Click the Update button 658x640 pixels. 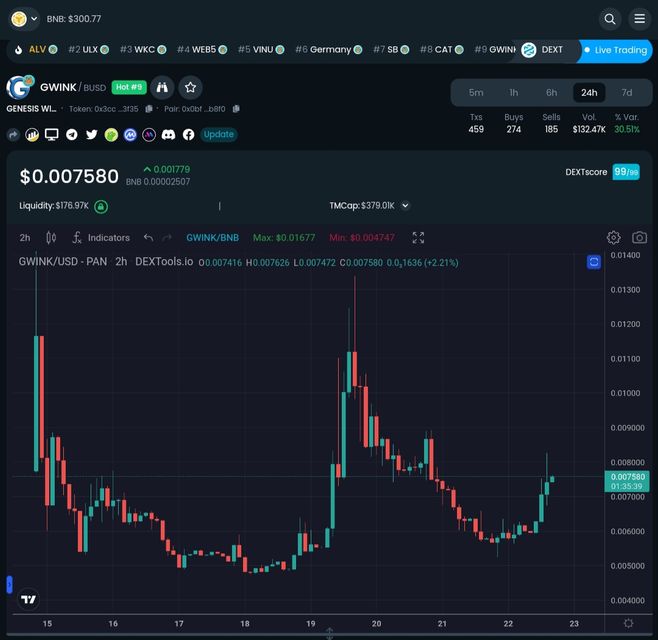219,134
